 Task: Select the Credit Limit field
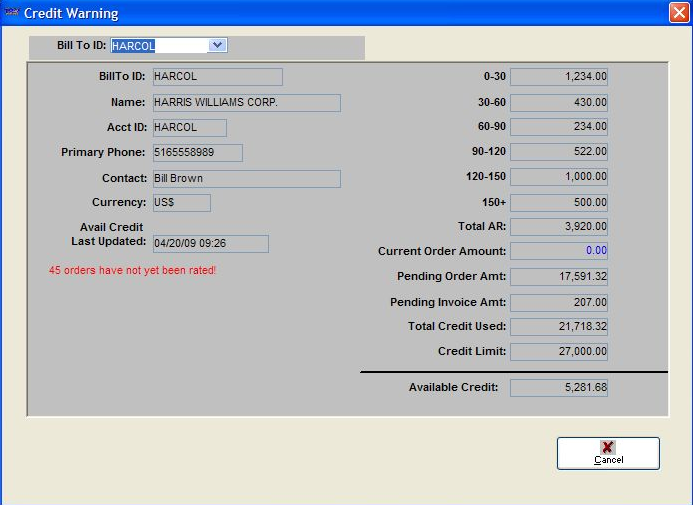(558, 352)
